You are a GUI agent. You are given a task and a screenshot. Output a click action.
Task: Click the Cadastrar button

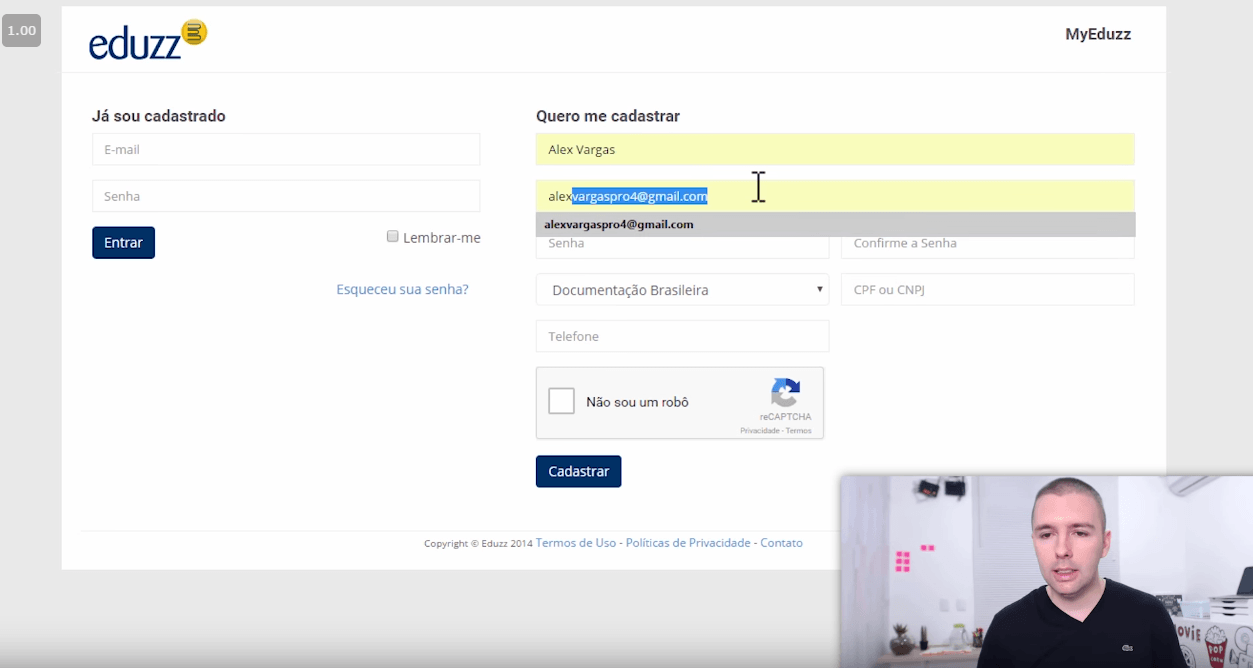[578, 471]
